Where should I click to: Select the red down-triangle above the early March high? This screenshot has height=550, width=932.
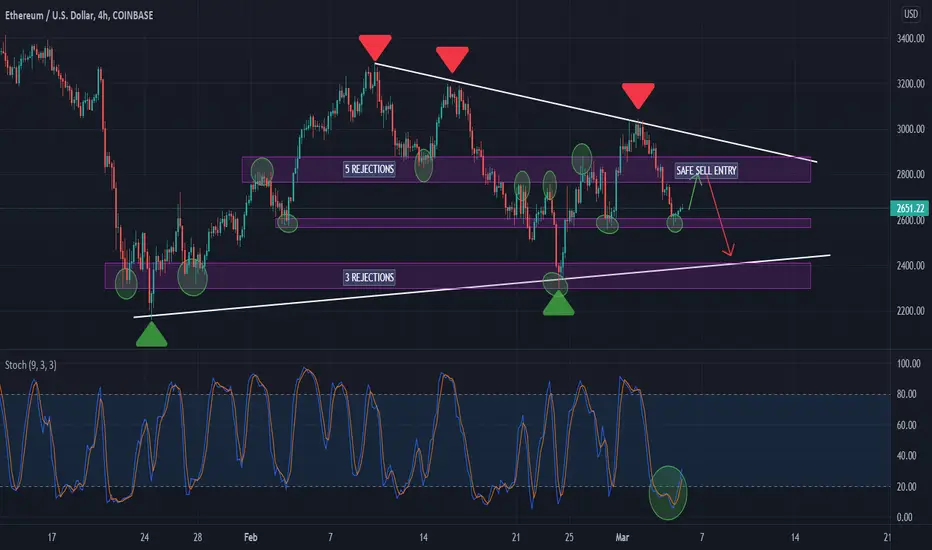(x=638, y=96)
